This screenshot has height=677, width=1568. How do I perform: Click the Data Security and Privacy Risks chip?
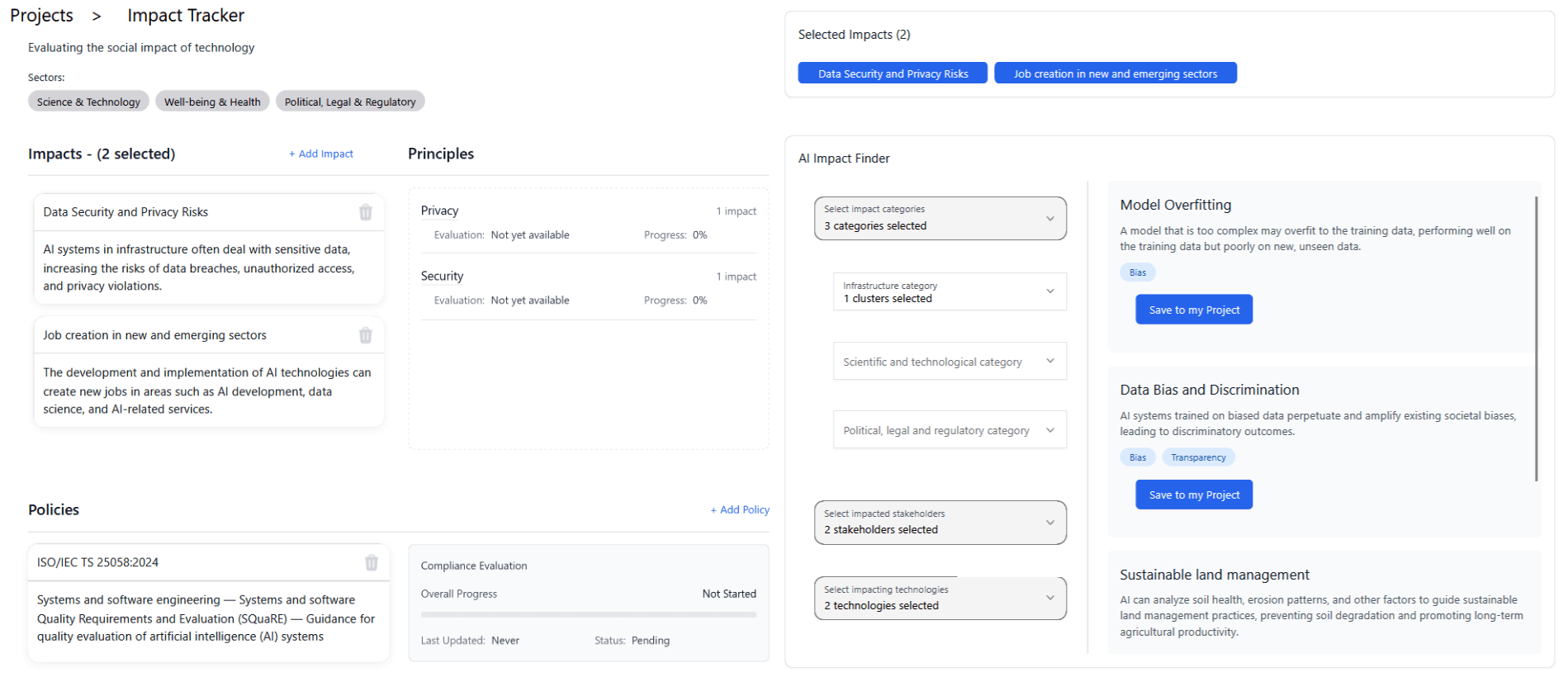pos(893,73)
